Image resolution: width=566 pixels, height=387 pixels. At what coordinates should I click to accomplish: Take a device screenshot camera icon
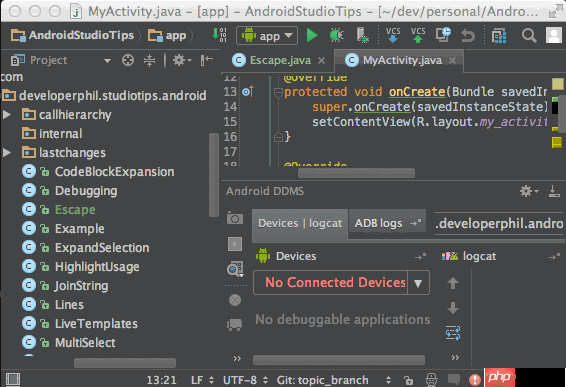235,218
